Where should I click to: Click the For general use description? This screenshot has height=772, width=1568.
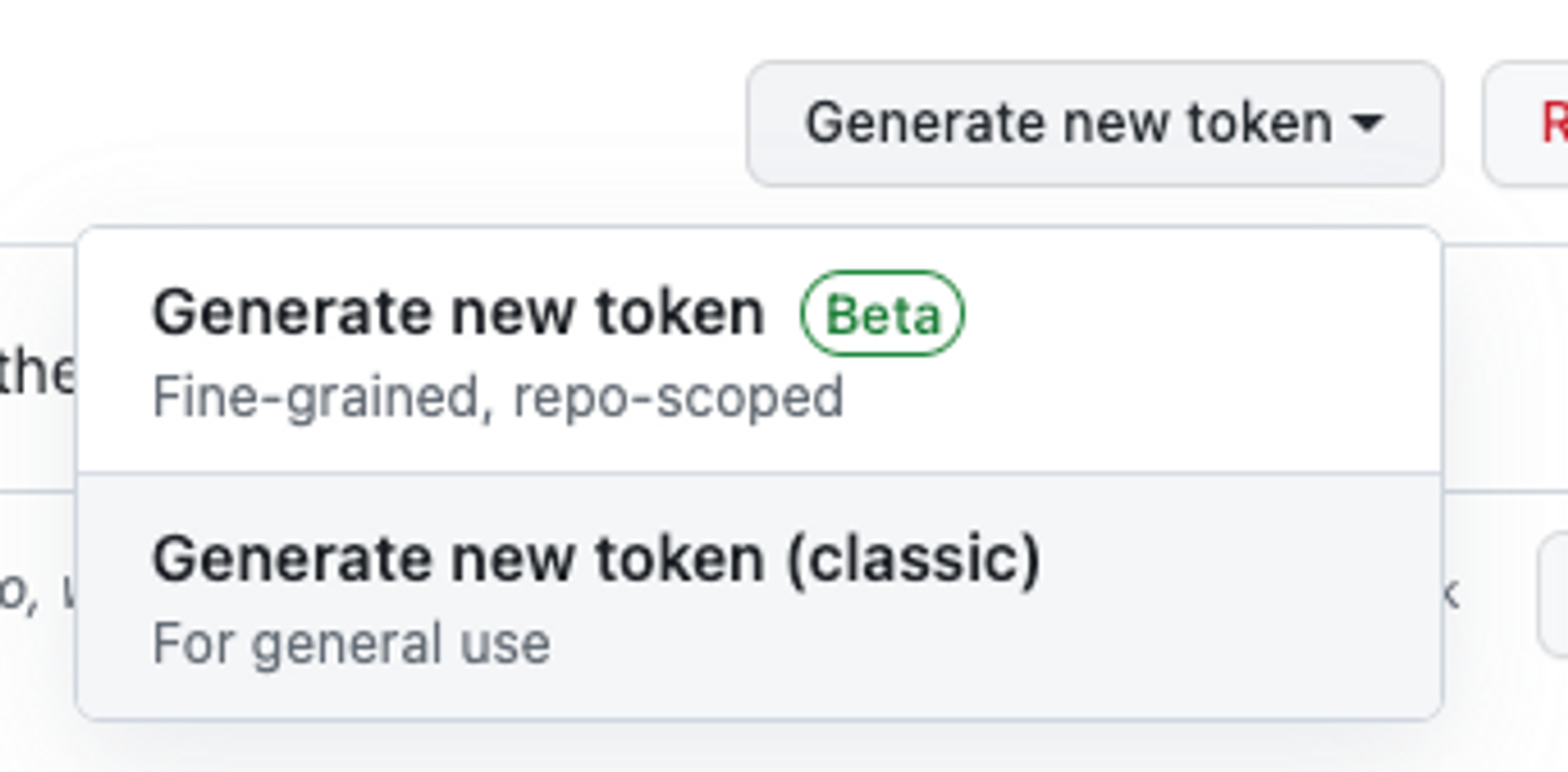(x=351, y=643)
